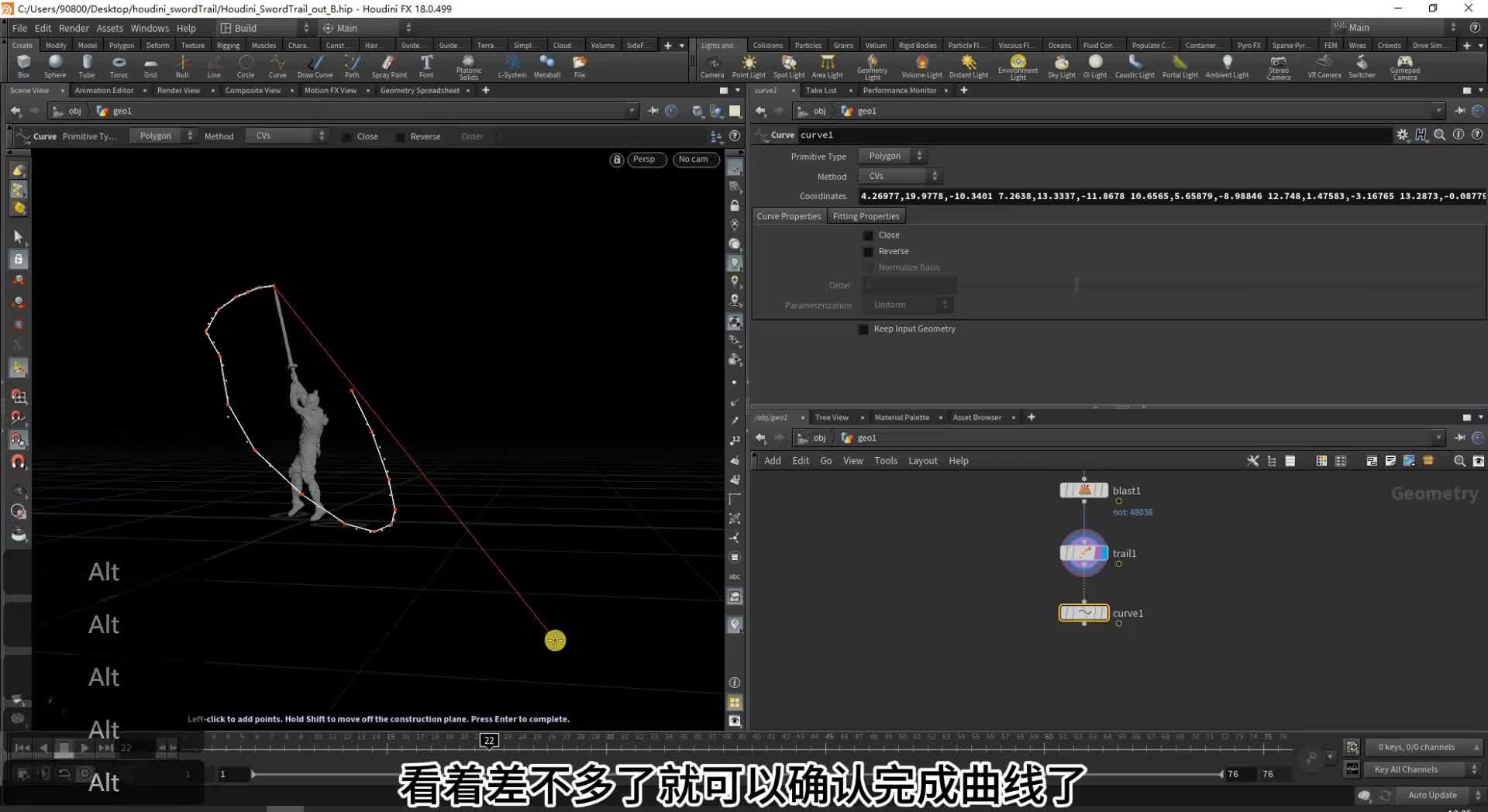This screenshot has width=1488, height=812.
Task: Select the blast1 node
Action: pos(1083,490)
